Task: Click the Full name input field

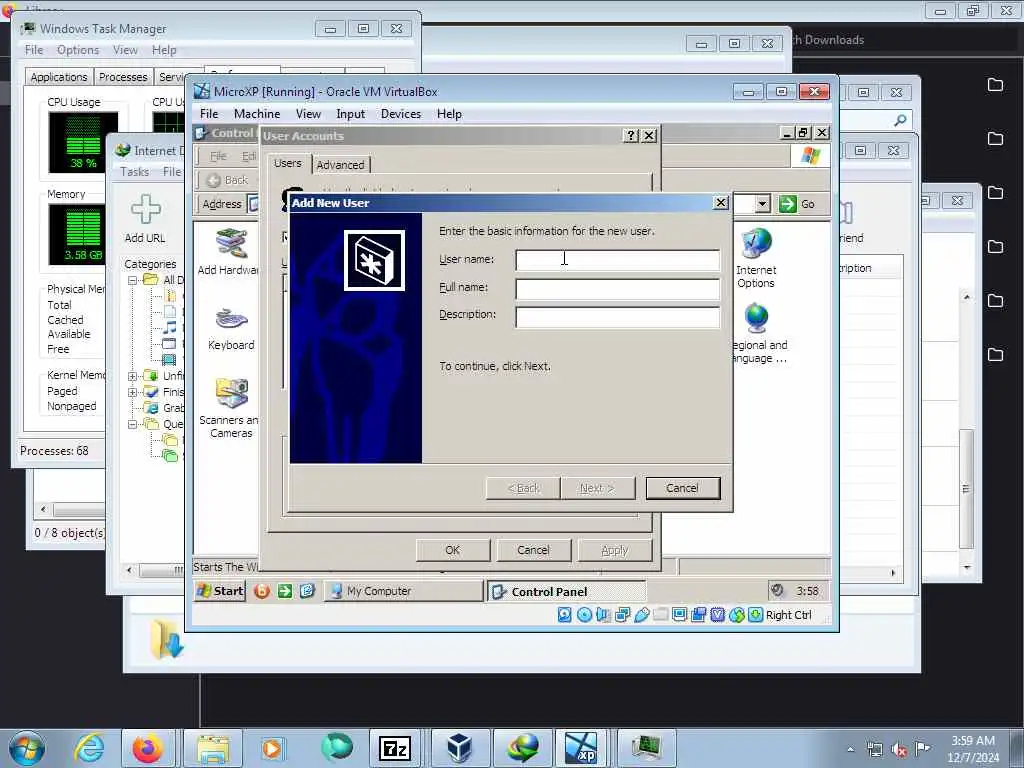Action: pos(617,288)
